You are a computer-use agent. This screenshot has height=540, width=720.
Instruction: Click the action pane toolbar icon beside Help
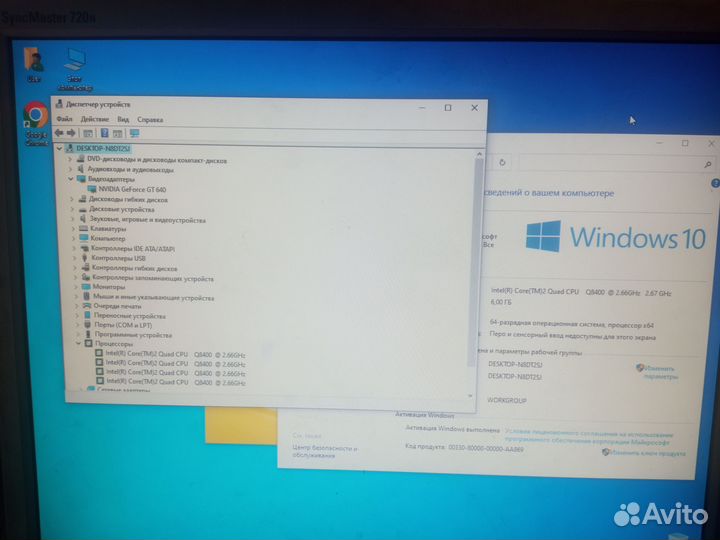[118, 134]
